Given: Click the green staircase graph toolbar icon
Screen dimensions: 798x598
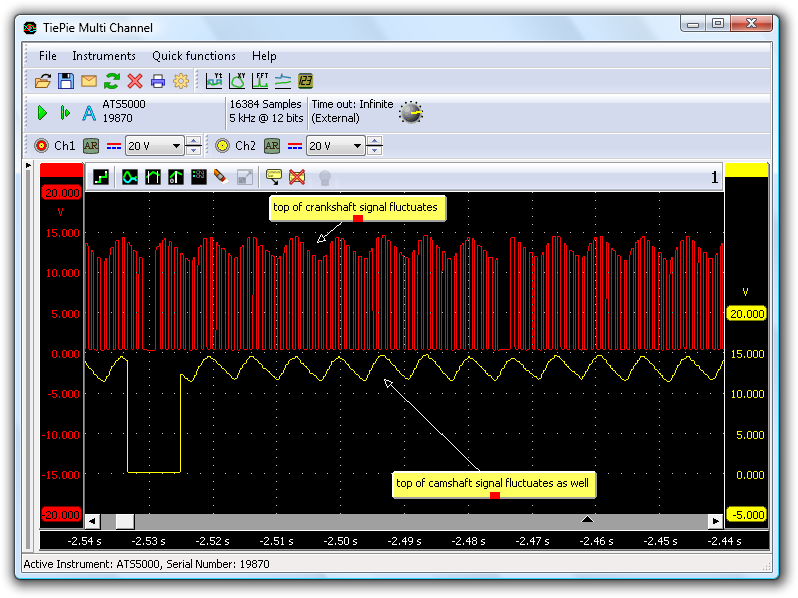Looking at the screenshot, I should pos(101,177).
